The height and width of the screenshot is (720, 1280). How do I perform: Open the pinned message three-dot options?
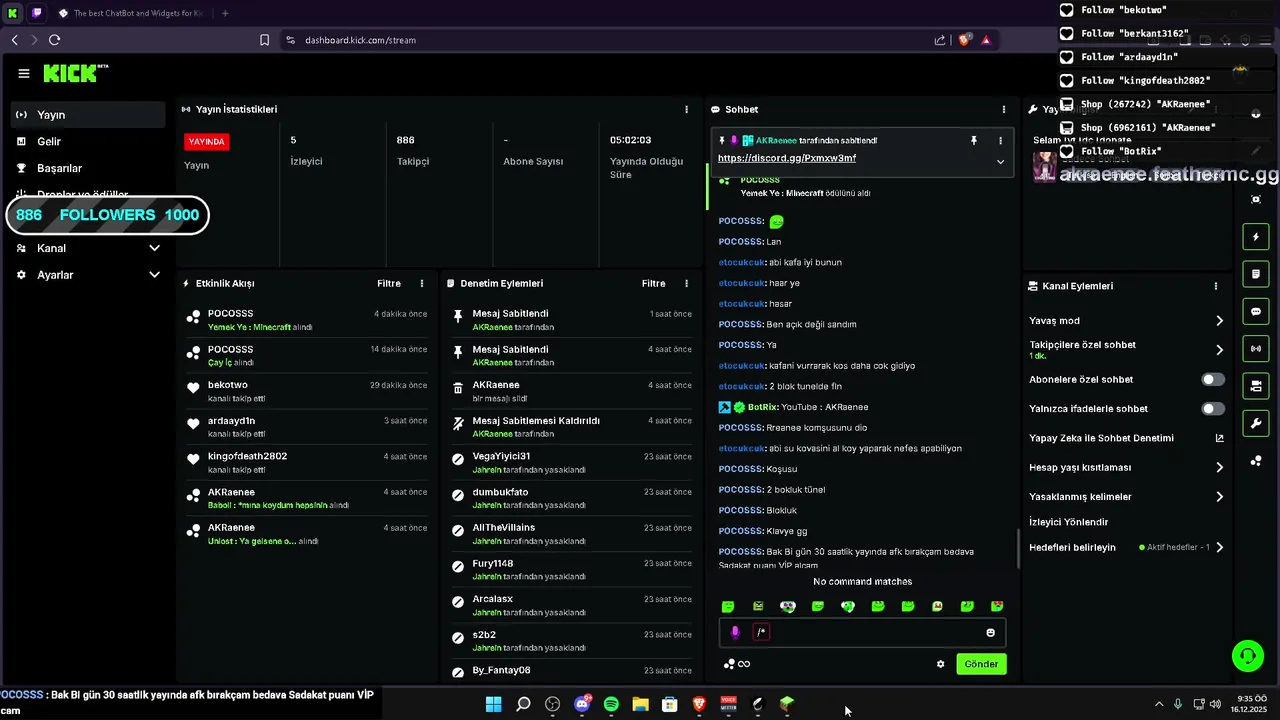(x=1000, y=141)
